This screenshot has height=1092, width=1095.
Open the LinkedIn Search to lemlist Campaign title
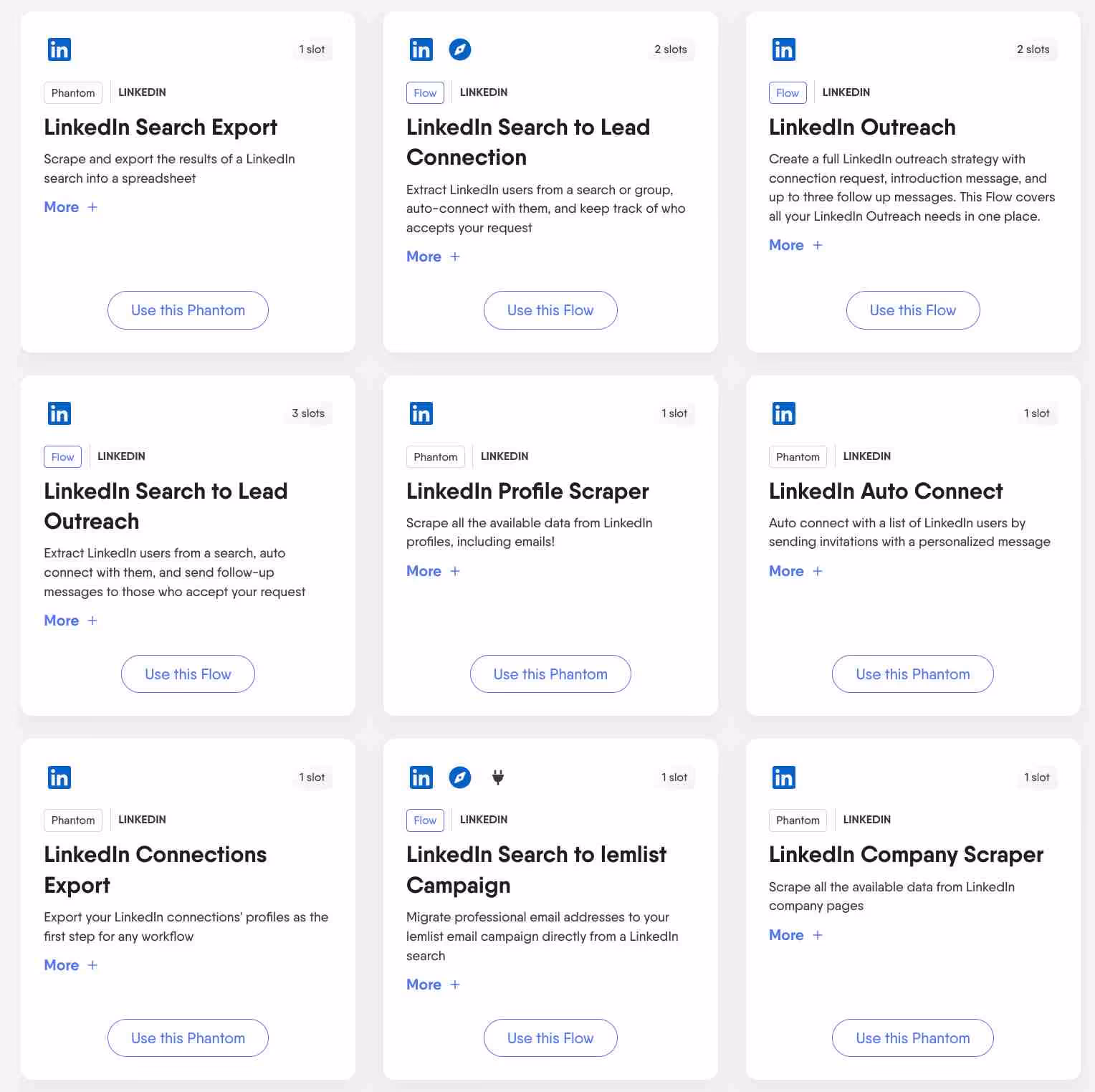(x=537, y=869)
